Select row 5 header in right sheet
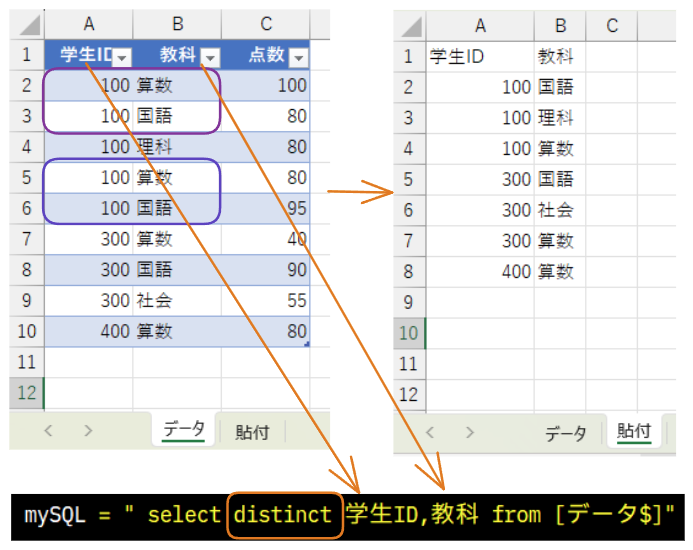 (x=409, y=180)
